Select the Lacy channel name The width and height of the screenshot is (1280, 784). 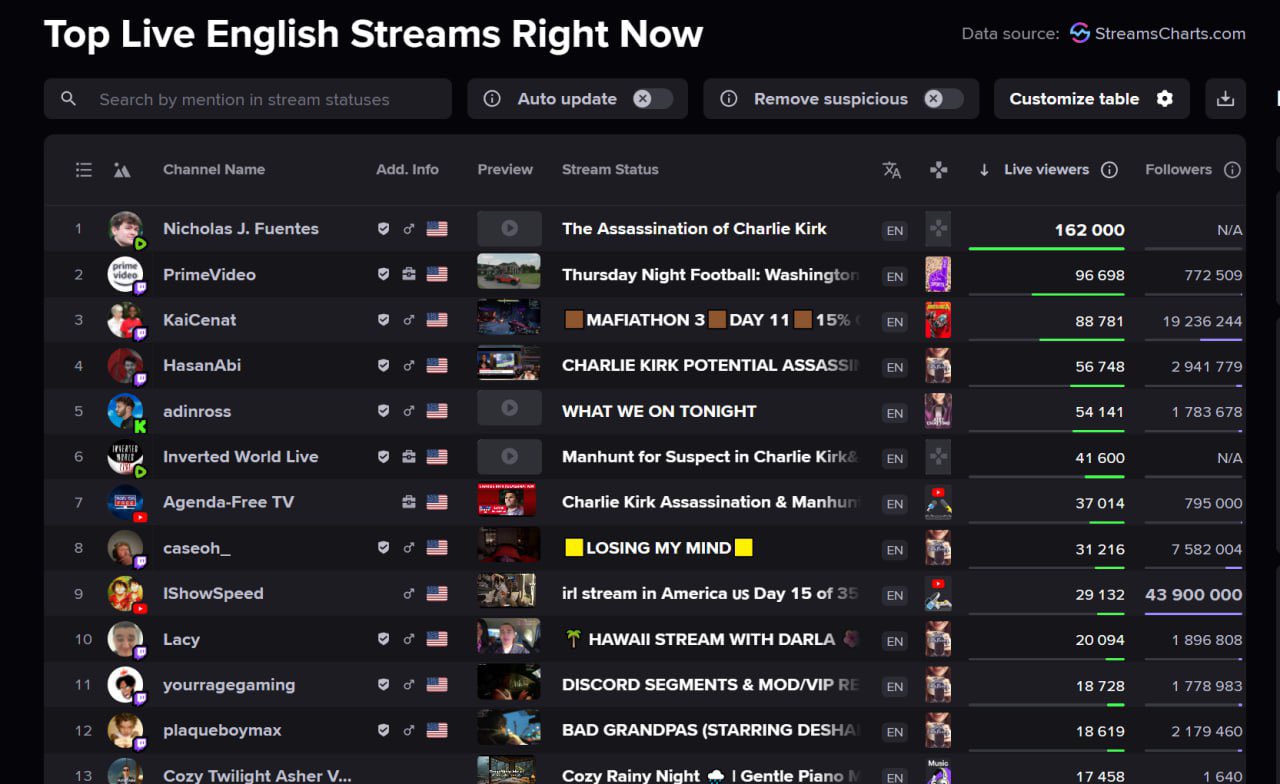click(181, 640)
